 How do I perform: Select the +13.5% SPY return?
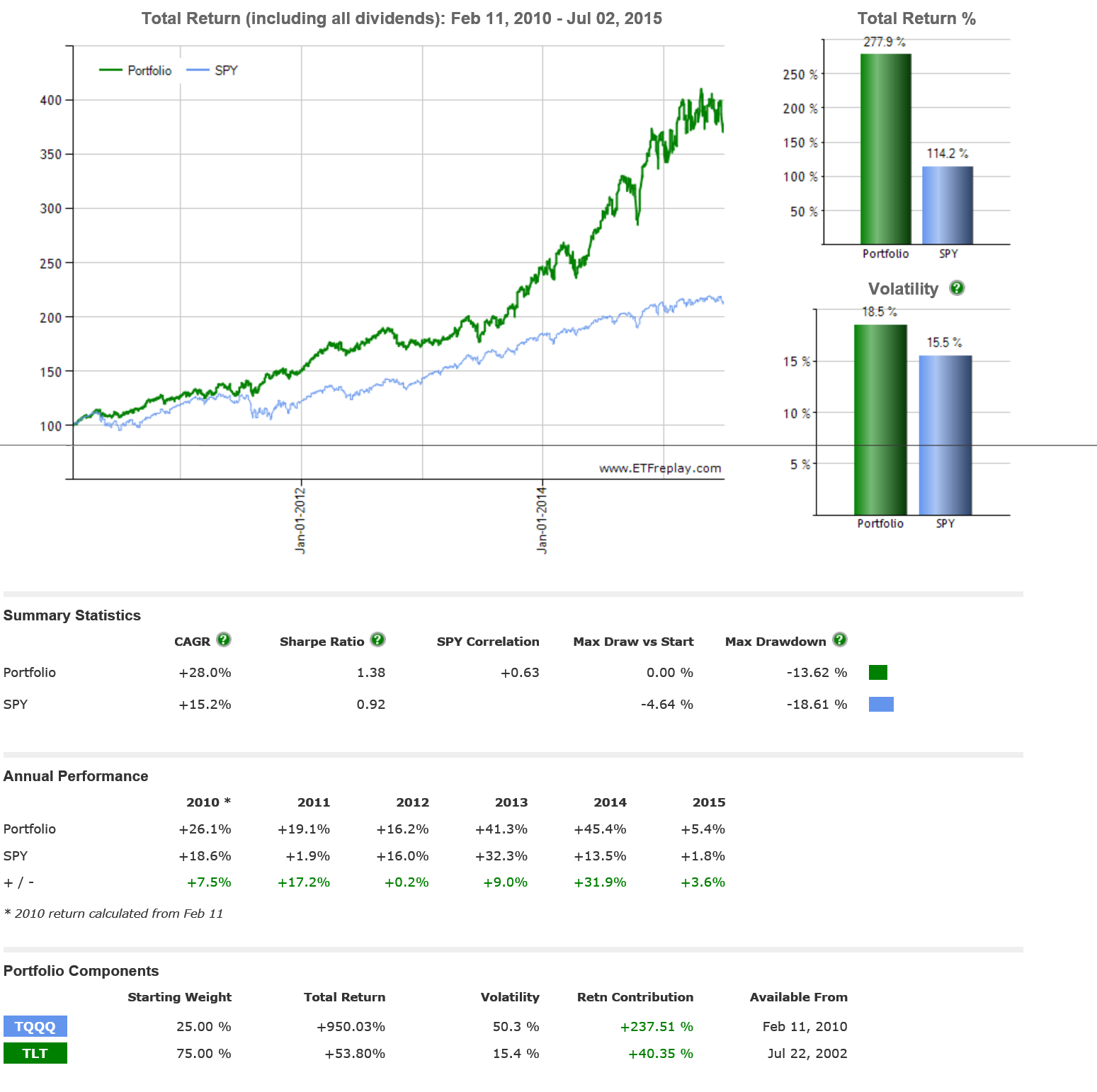pyautogui.click(x=600, y=856)
